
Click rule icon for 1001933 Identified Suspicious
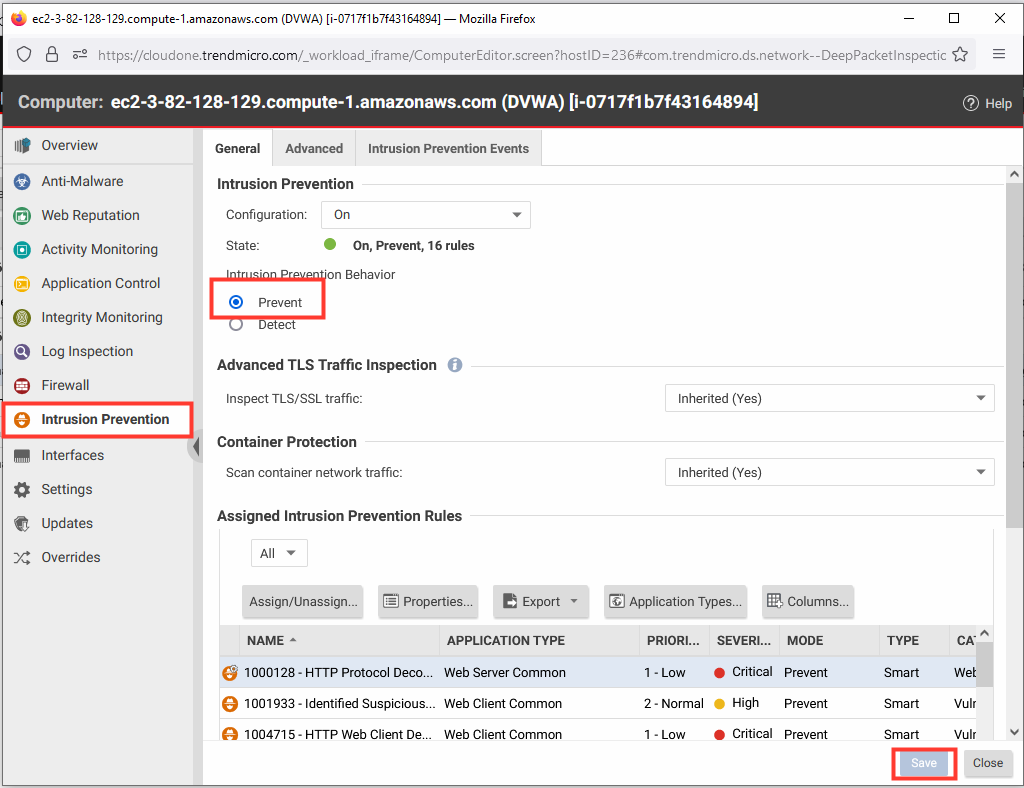[x=230, y=704]
